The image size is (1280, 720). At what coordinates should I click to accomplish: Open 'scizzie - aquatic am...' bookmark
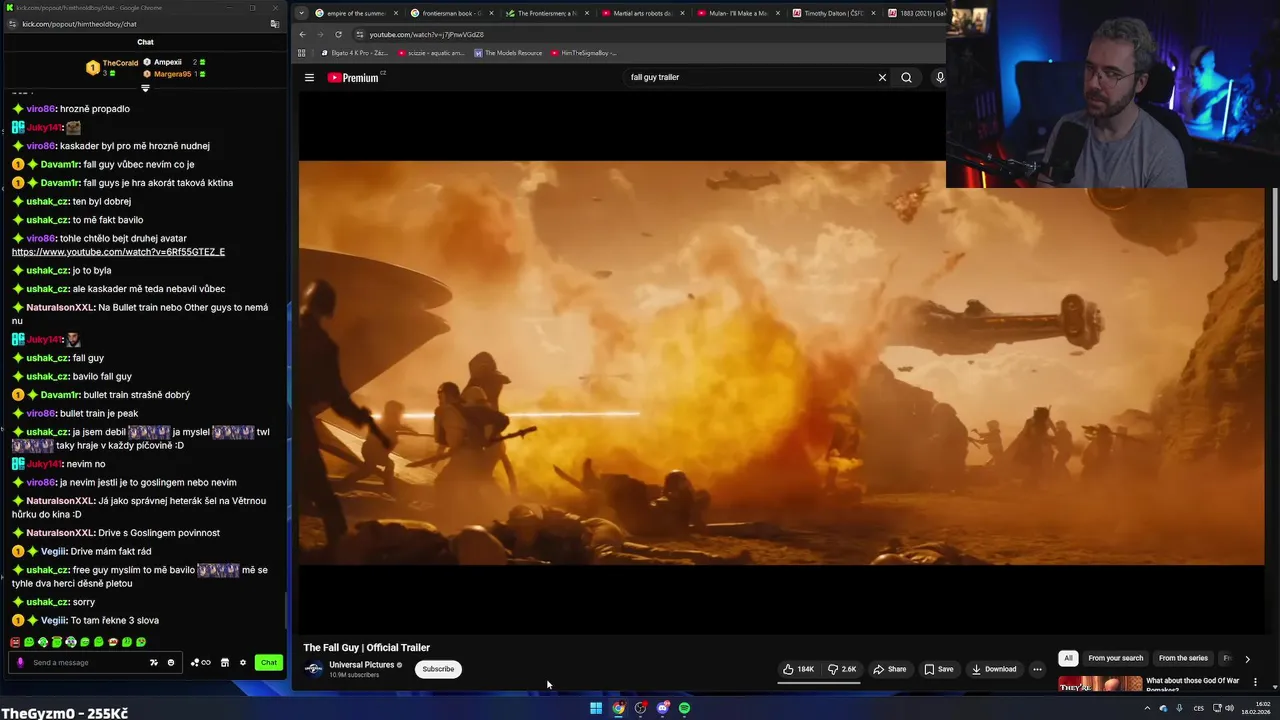431,53
